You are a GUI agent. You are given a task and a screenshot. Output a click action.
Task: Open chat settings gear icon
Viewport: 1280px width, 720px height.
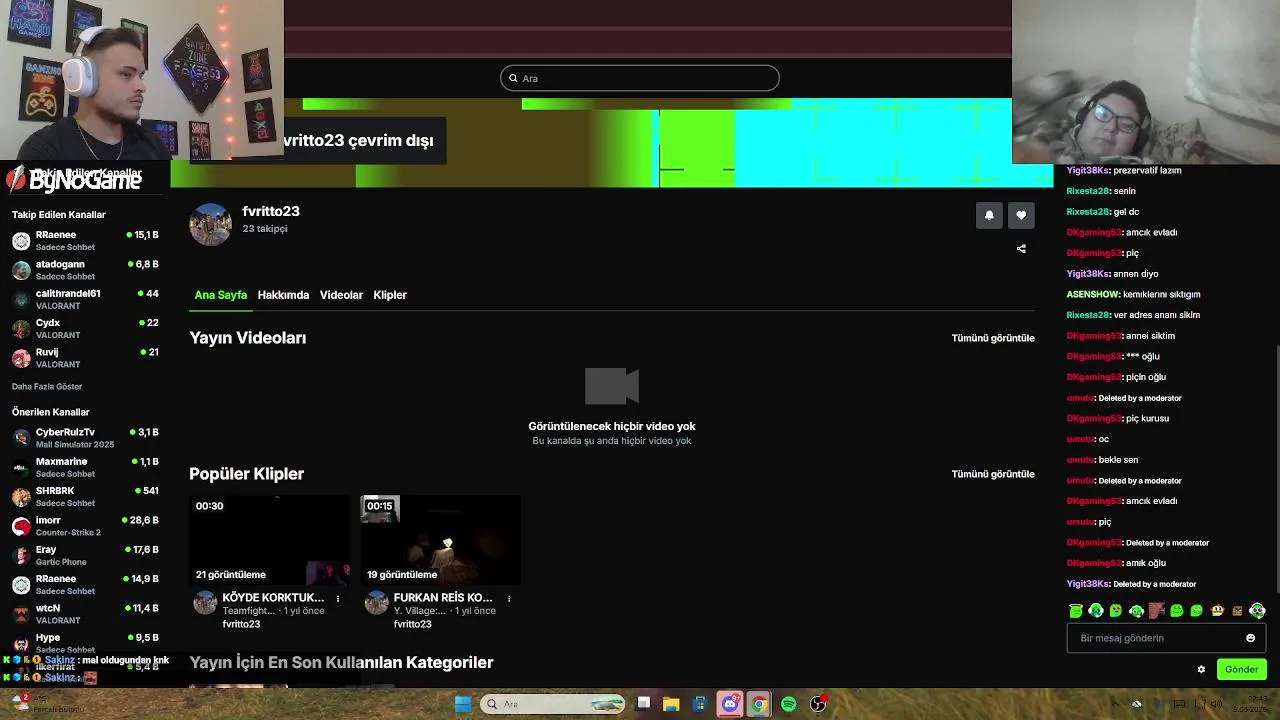1201,670
